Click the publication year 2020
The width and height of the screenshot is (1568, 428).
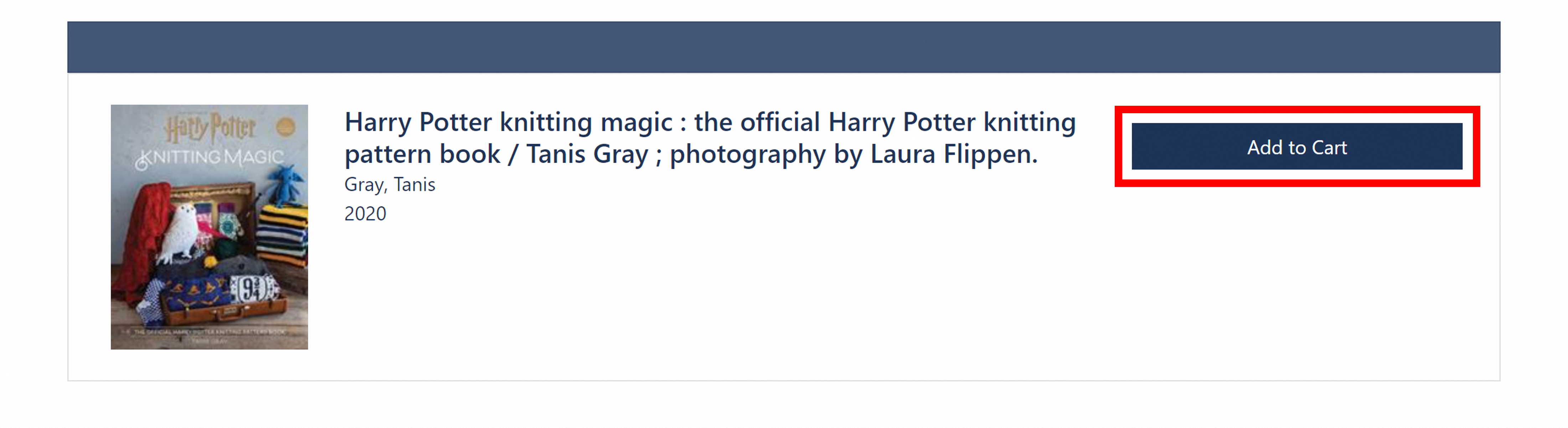(365, 213)
